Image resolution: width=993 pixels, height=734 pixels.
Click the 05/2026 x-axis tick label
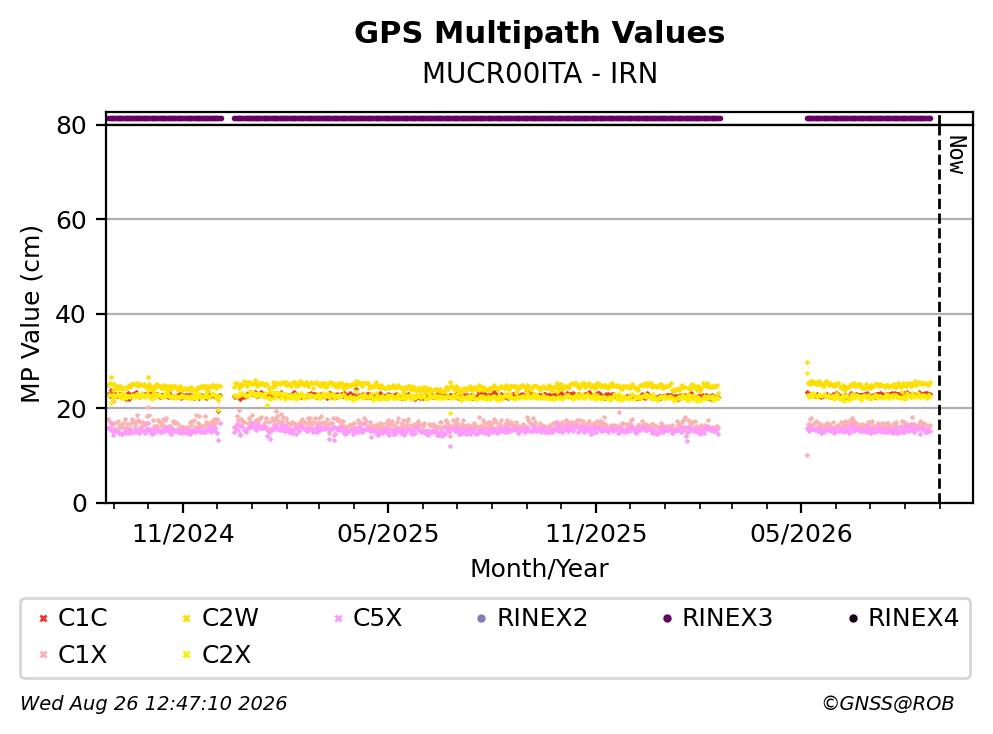pyautogui.click(x=801, y=534)
